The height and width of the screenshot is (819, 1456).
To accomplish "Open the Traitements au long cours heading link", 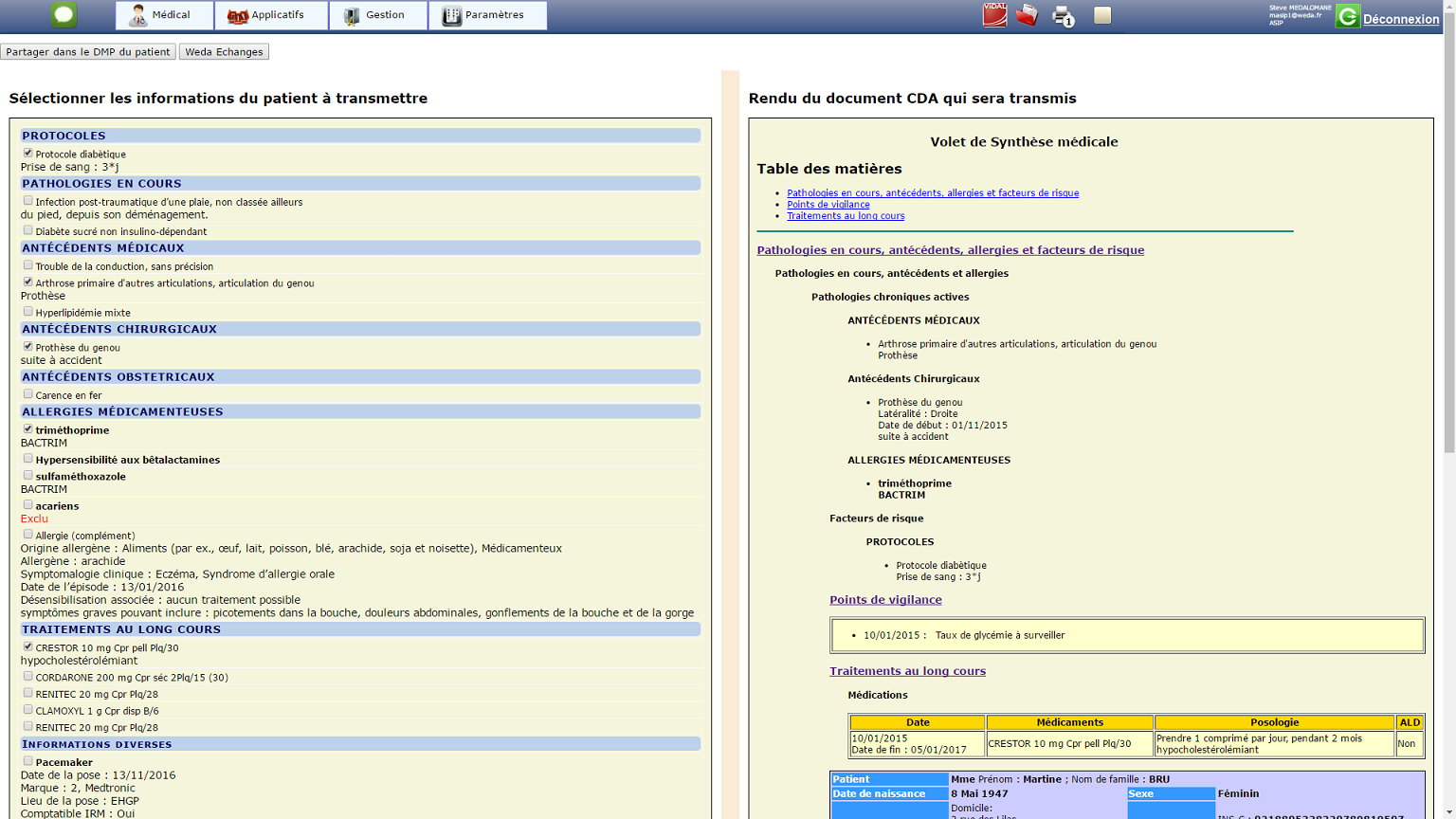I will (907, 671).
